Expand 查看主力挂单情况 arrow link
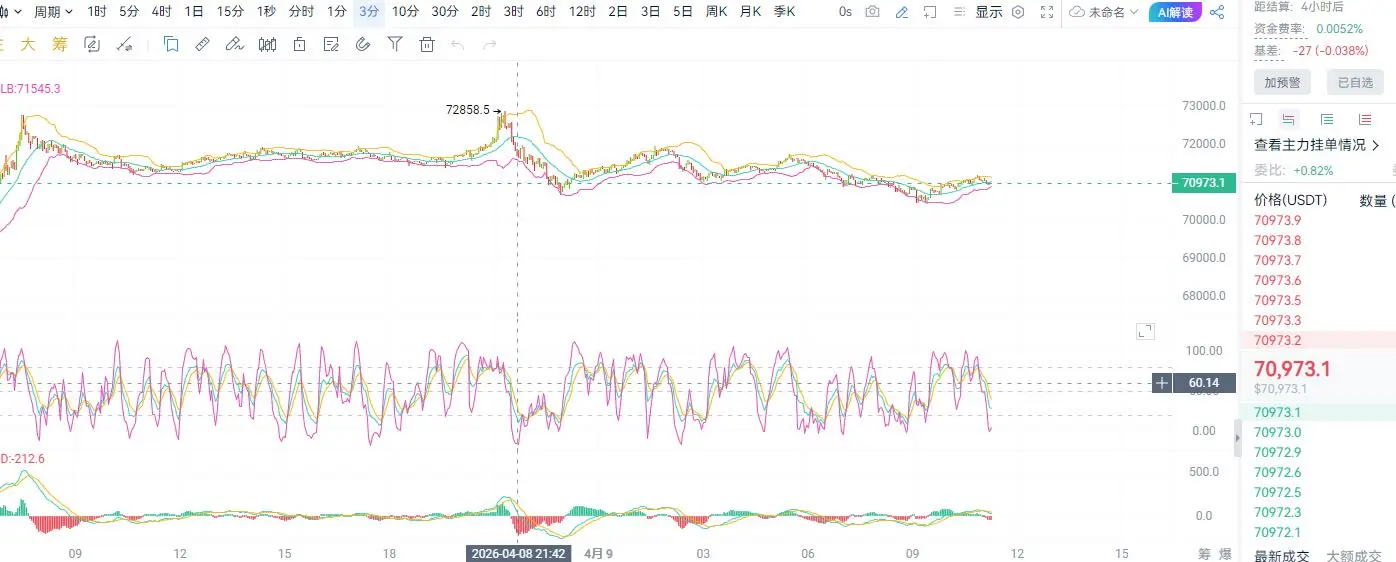 tap(1317, 145)
